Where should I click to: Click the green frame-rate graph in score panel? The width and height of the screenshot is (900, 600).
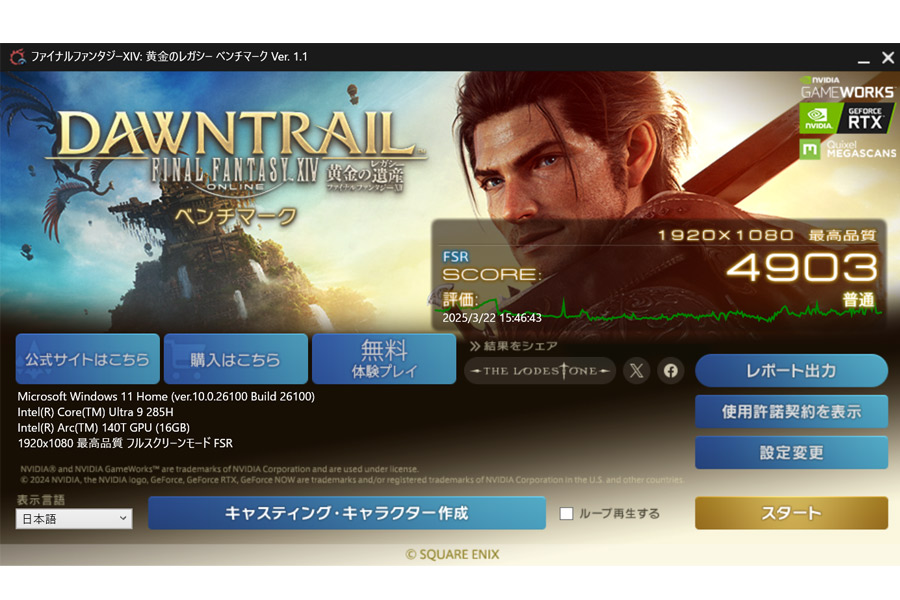pyautogui.click(x=660, y=312)
